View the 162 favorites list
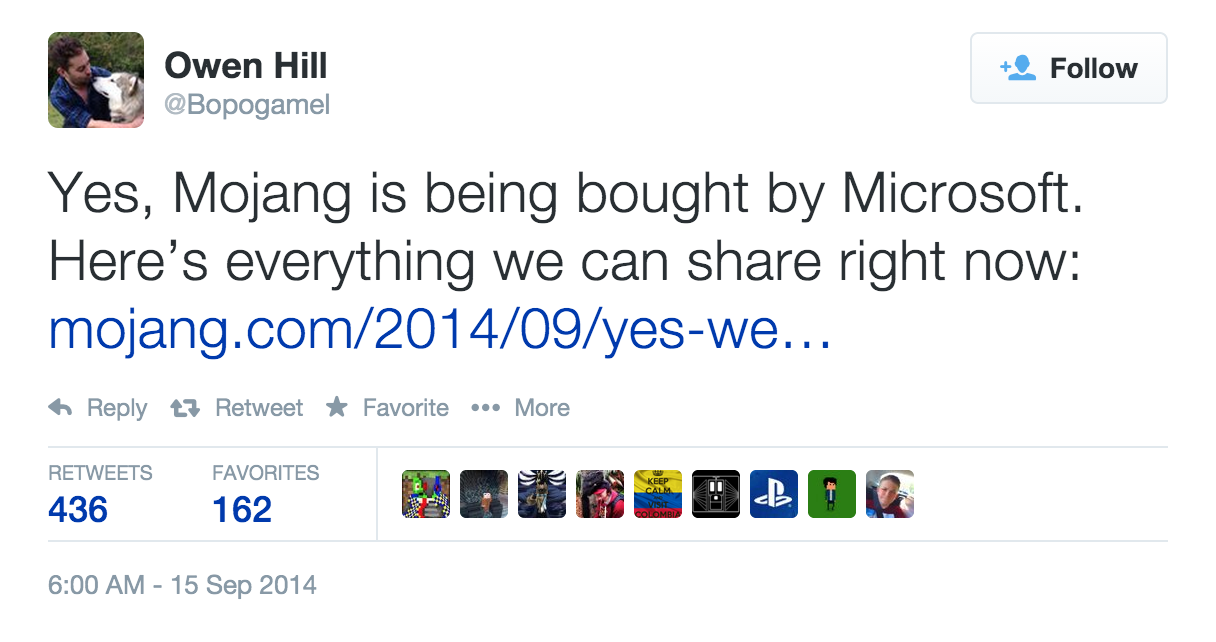The height and width of the screenshot is (642, 1216). [242, 510]
